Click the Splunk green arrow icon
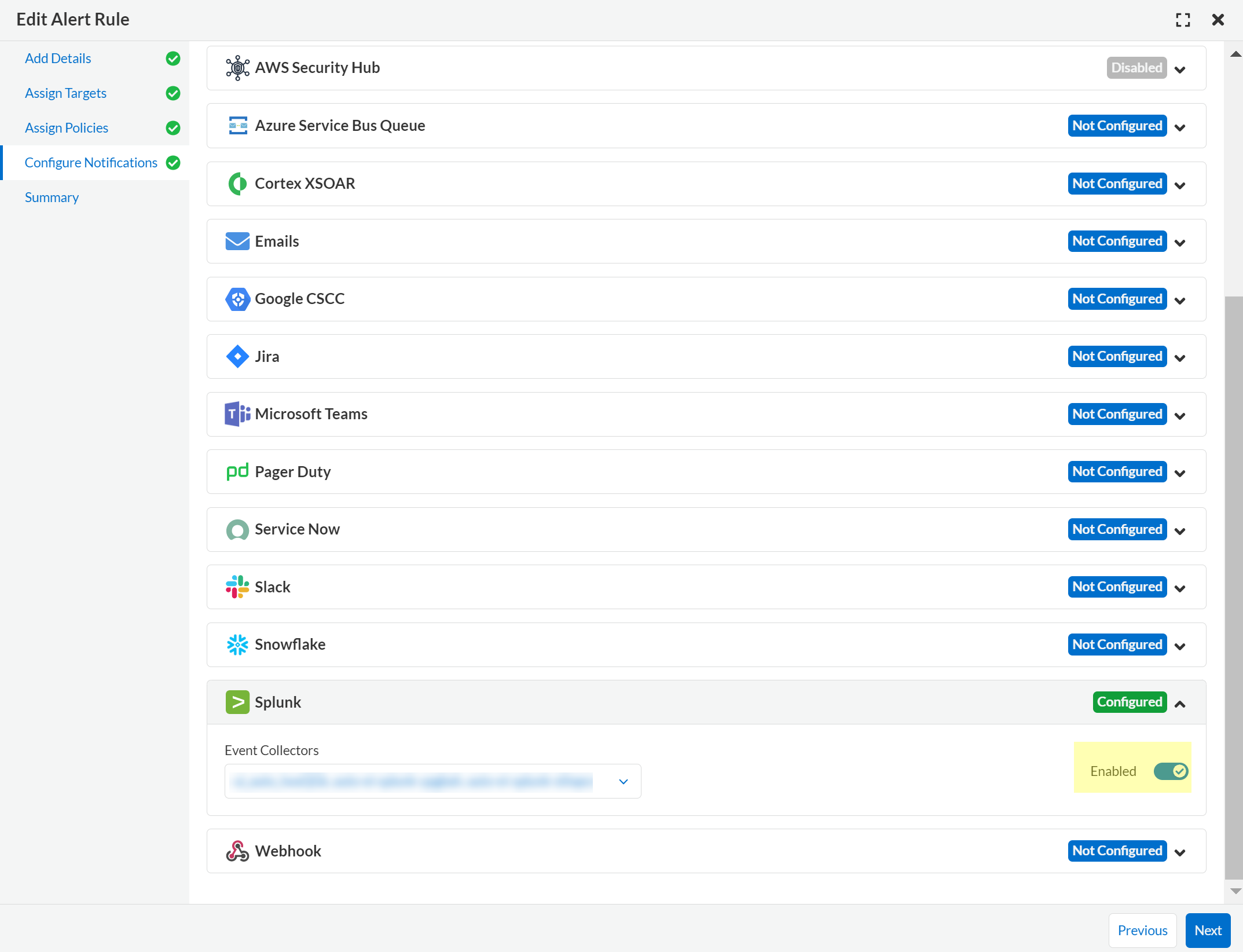Viewport: 1243px width, 952px height. tap(237, 702)
